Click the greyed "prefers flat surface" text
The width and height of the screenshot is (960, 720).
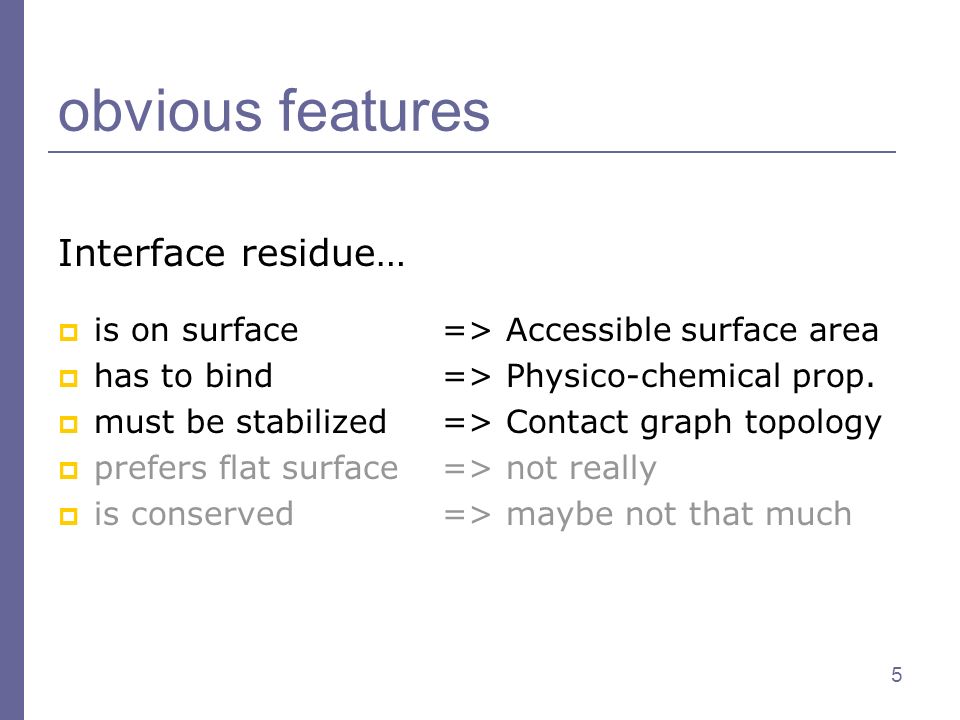tap(246, 468)
